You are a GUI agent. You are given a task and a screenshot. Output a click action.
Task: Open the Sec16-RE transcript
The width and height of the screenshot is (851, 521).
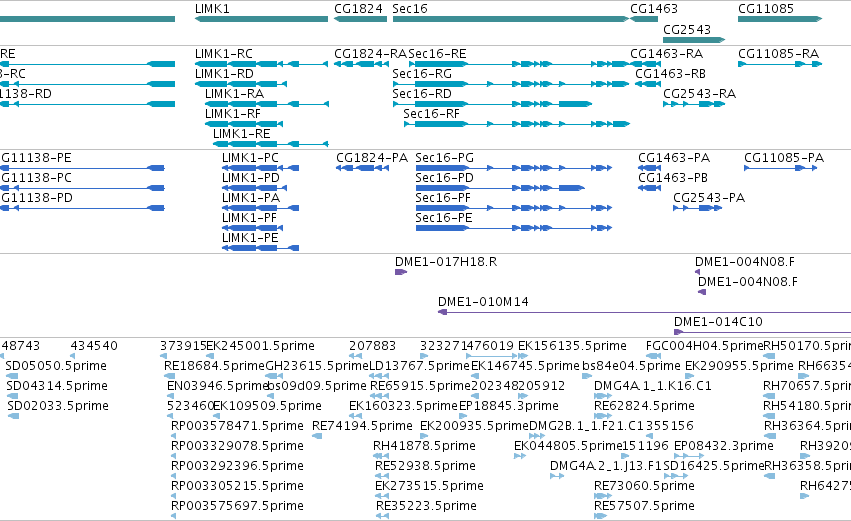(x=518, y=64)
